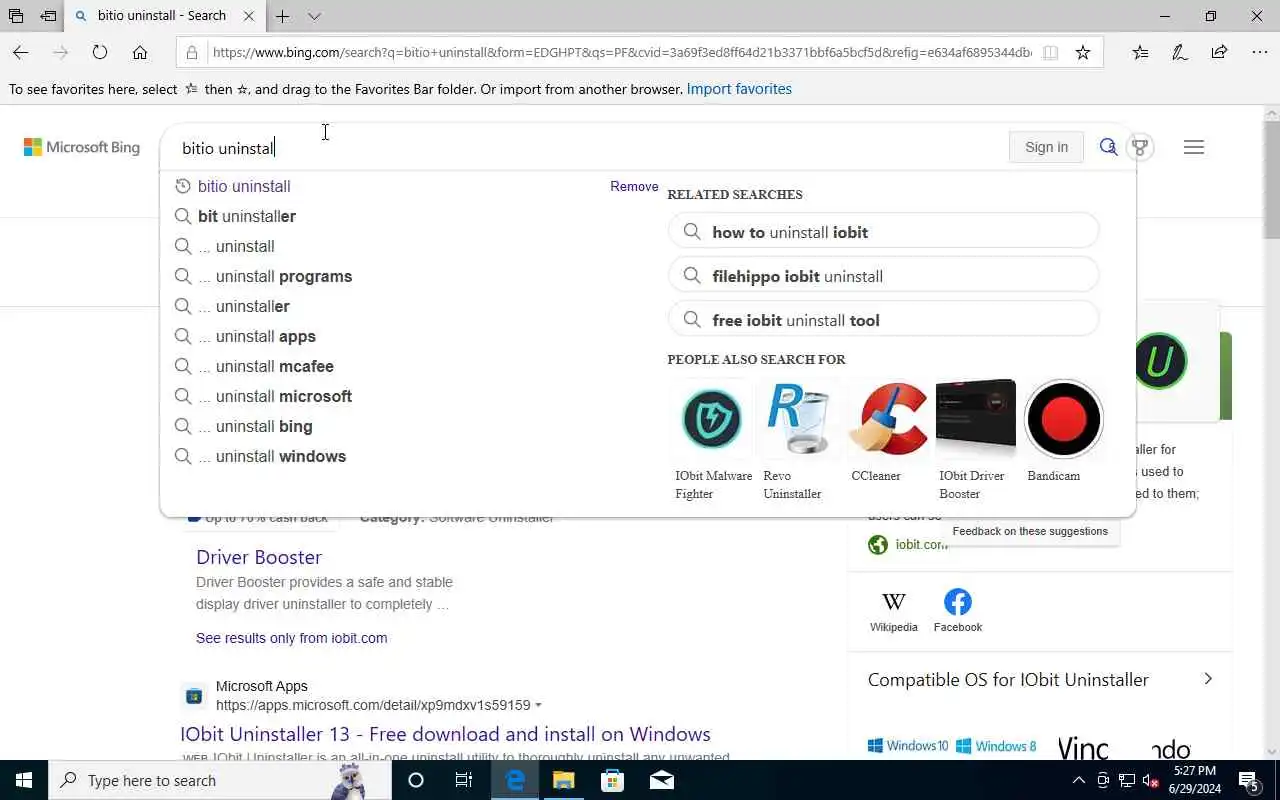Select the Bandicam thumbnail
The width and height of the screenshot is (1280, 800).
tap(1064, 418)
